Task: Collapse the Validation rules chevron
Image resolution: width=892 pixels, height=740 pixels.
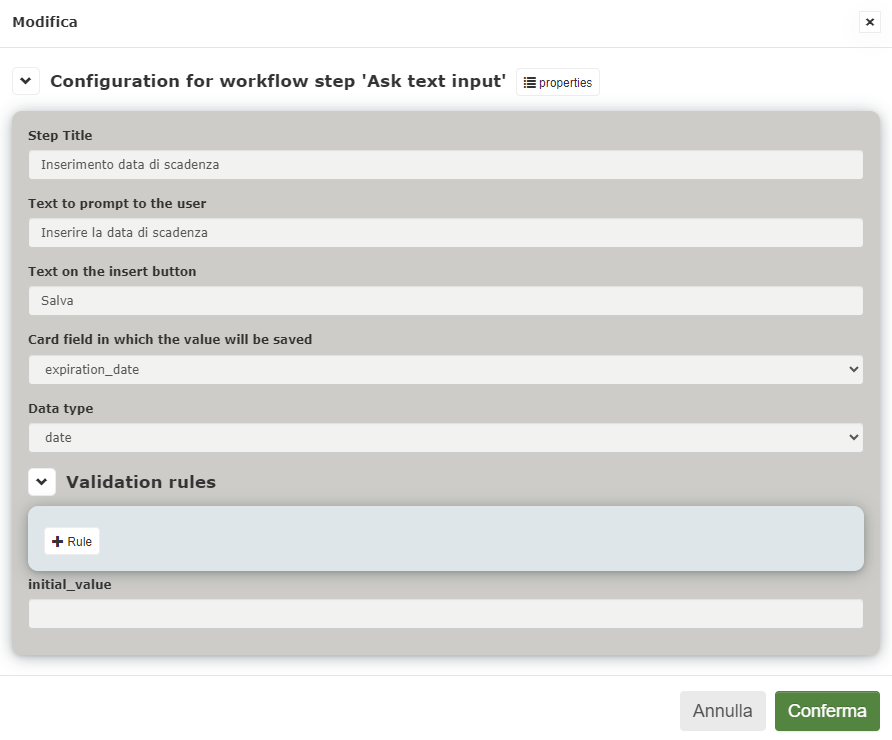Action: [42, 482]
